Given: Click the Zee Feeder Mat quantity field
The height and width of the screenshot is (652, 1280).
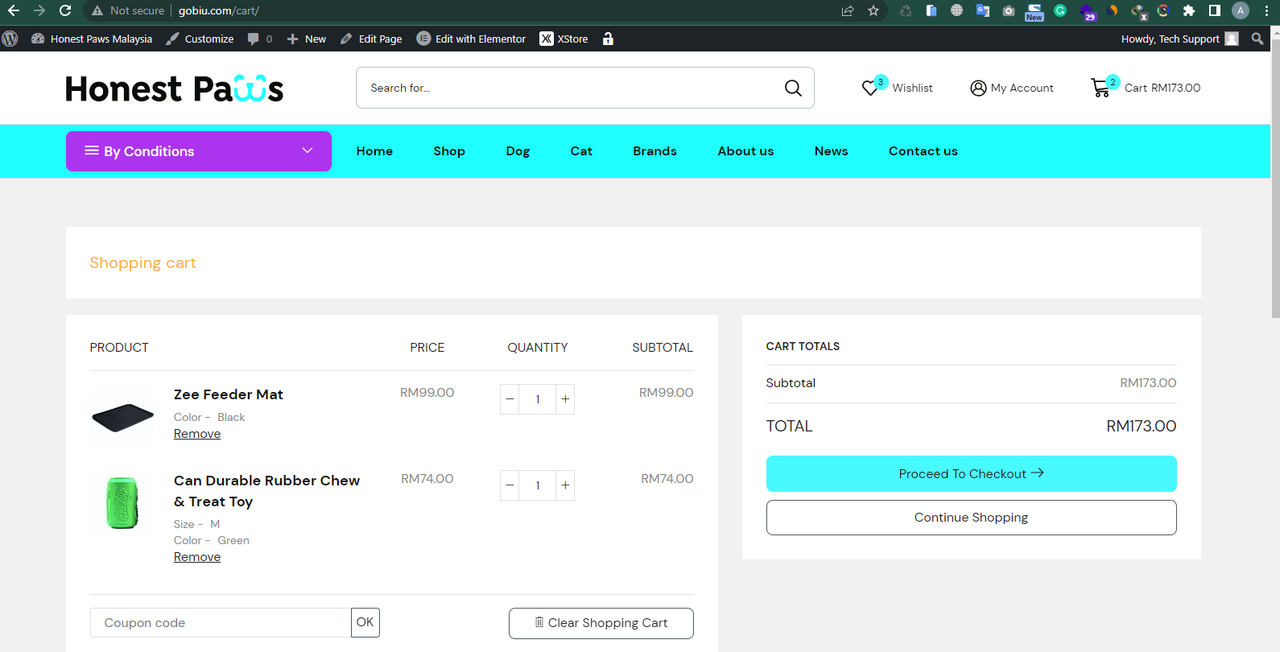Looking at the screenshot, I should coord(537,399).
